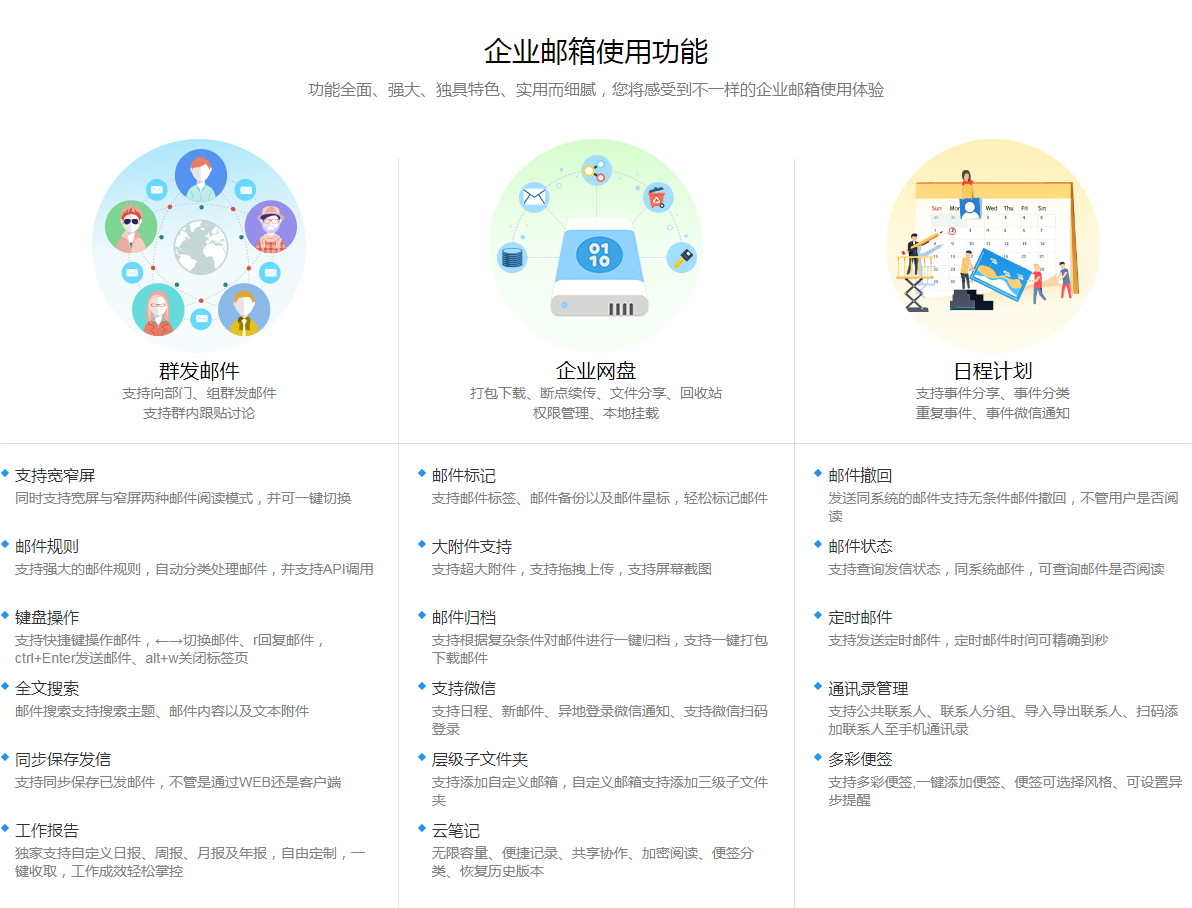
Task: Click the globe icon in 群发邮件 graphic
Action: (201, 247)
